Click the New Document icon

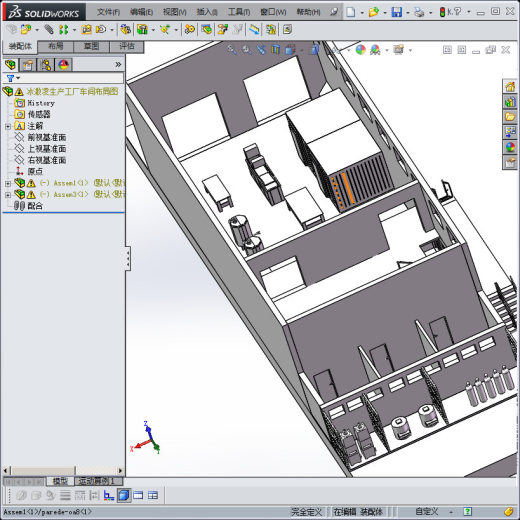(350, 12)
